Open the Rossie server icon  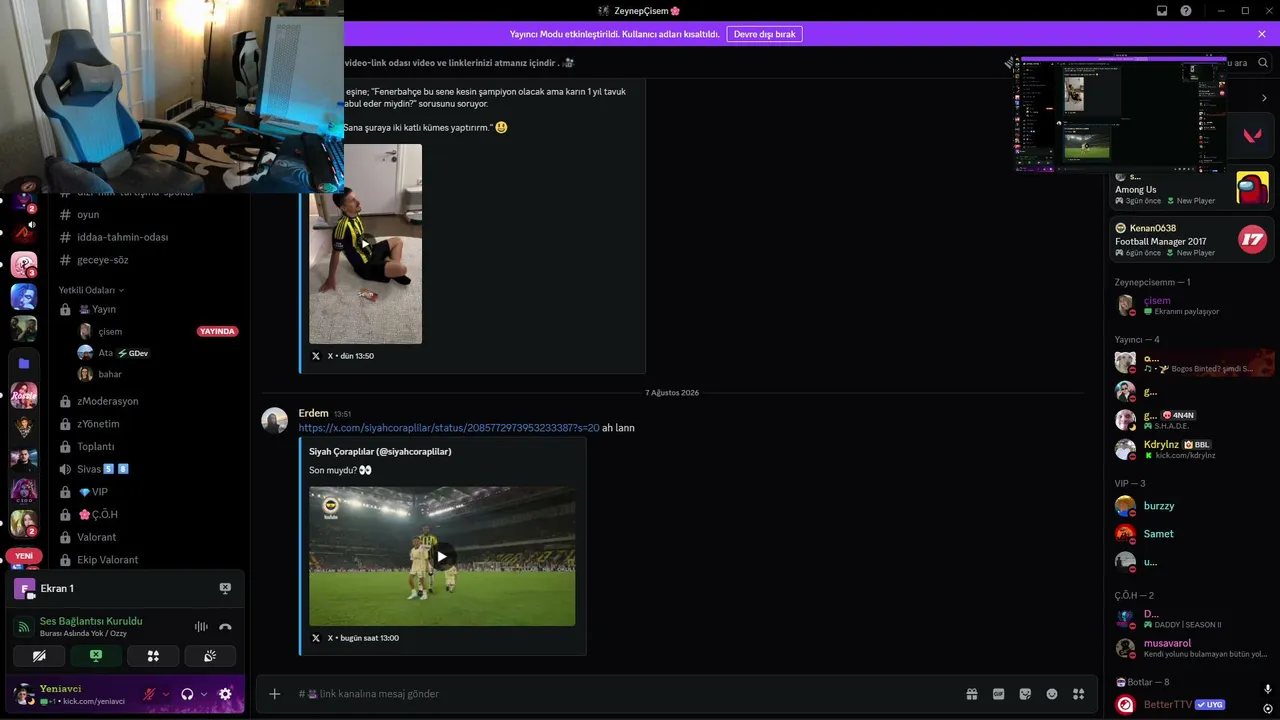[24, 395]
